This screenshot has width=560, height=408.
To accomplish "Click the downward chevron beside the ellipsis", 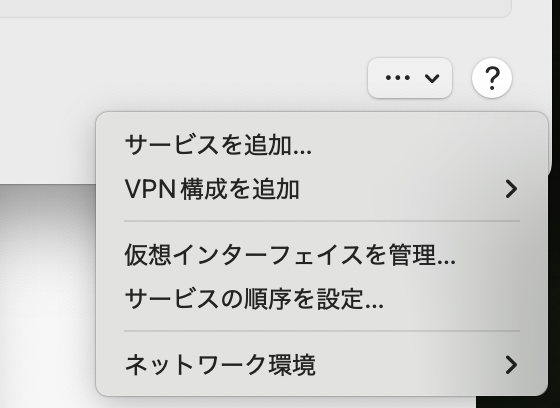I will 432,78.
